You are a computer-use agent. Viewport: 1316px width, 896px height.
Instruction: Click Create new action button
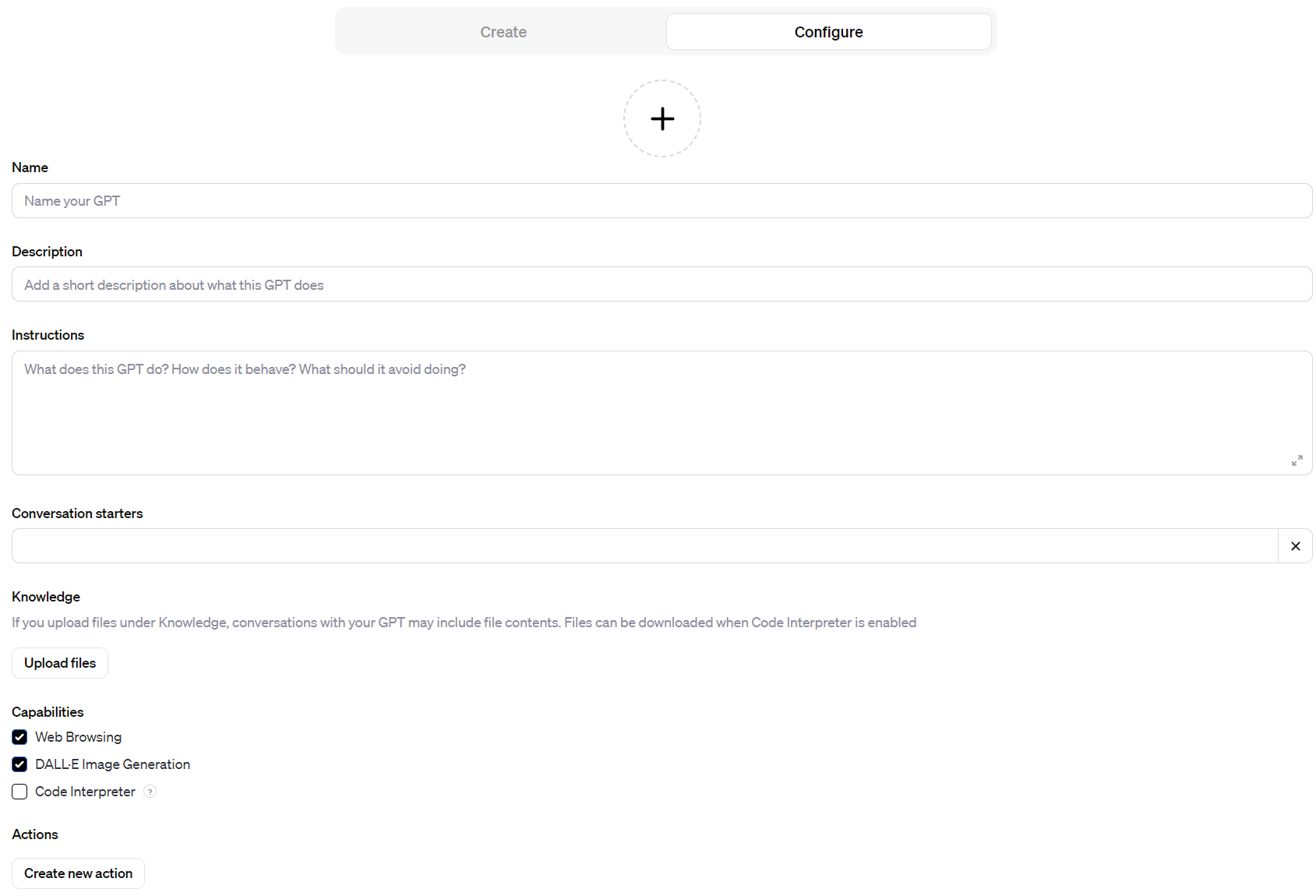click(x=78, y=873)
